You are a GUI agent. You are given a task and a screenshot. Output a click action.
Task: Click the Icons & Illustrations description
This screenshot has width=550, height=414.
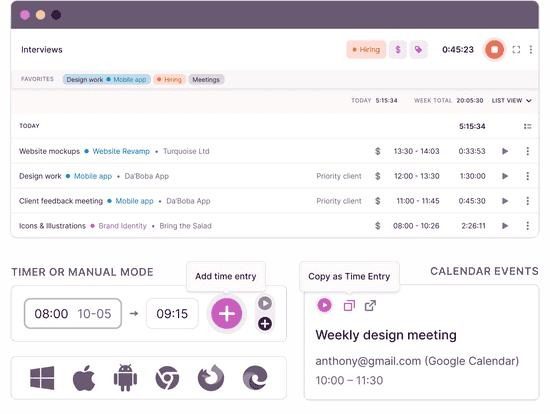click(52, 226)
